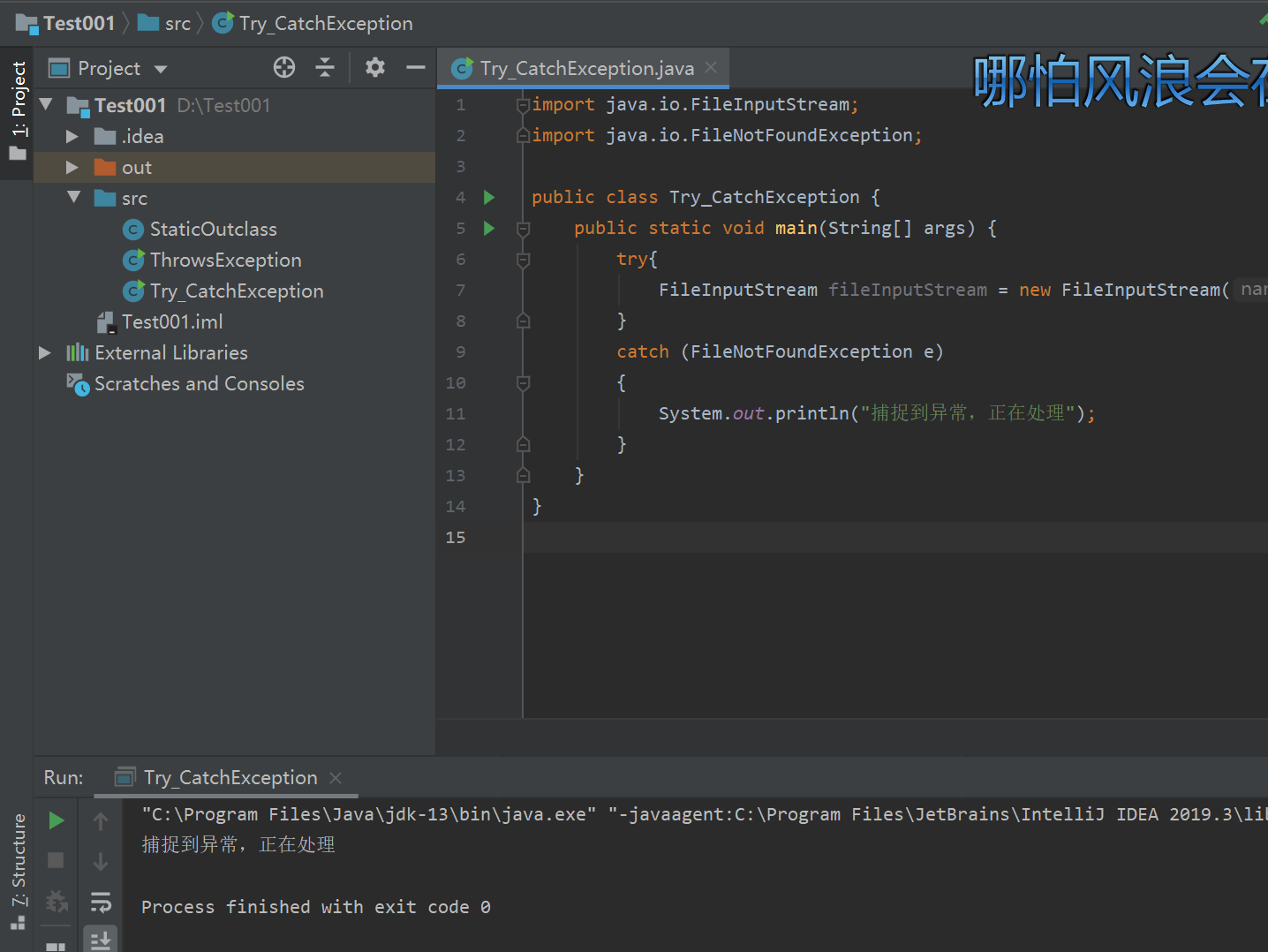
Task: Click run gutter arrow on line 4
Action: (x=489, y=198)
